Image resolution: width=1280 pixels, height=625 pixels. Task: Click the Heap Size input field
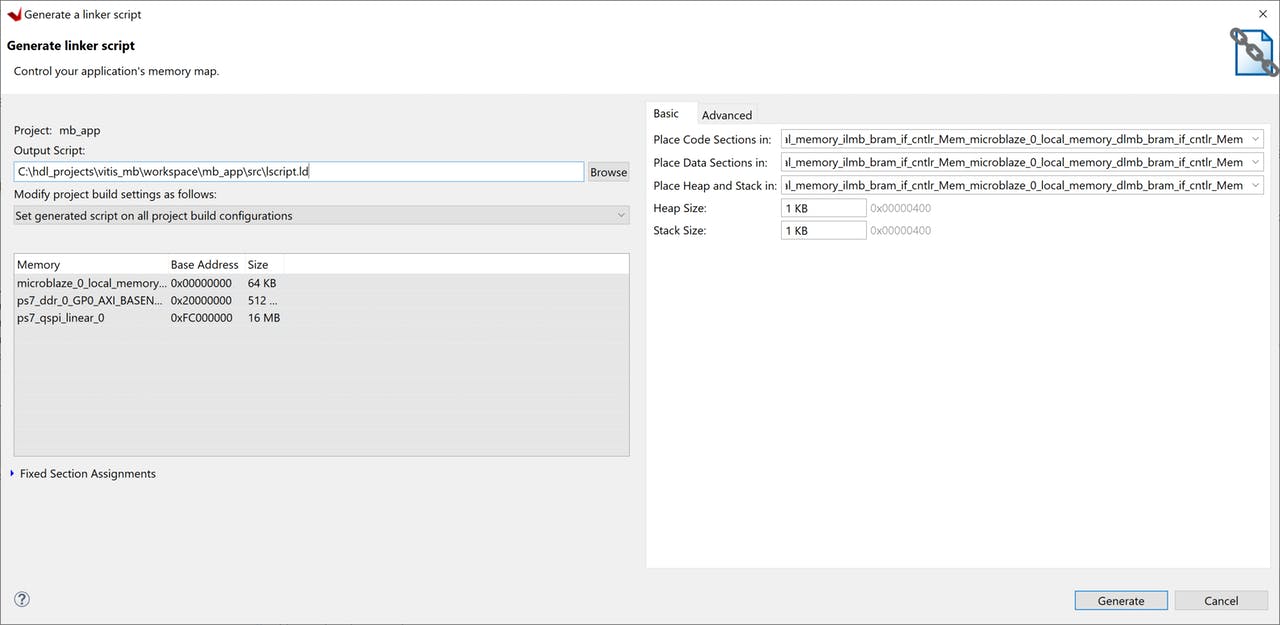pyautogui.click(x=823, y=208)
